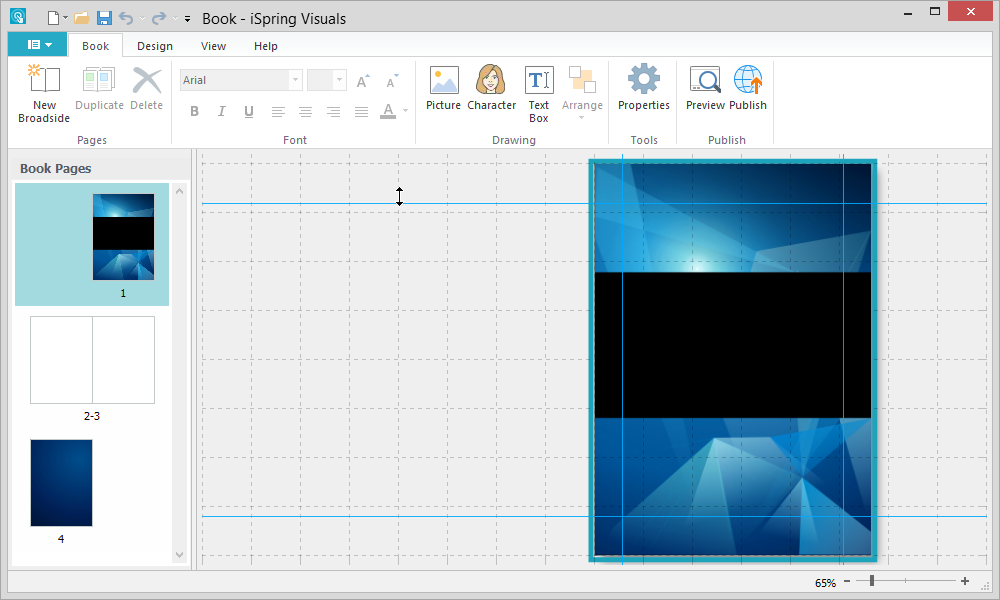Screen dimensions: 1000x600
Task: Insert a Picture from the ribbon
Action: point(443,81)
